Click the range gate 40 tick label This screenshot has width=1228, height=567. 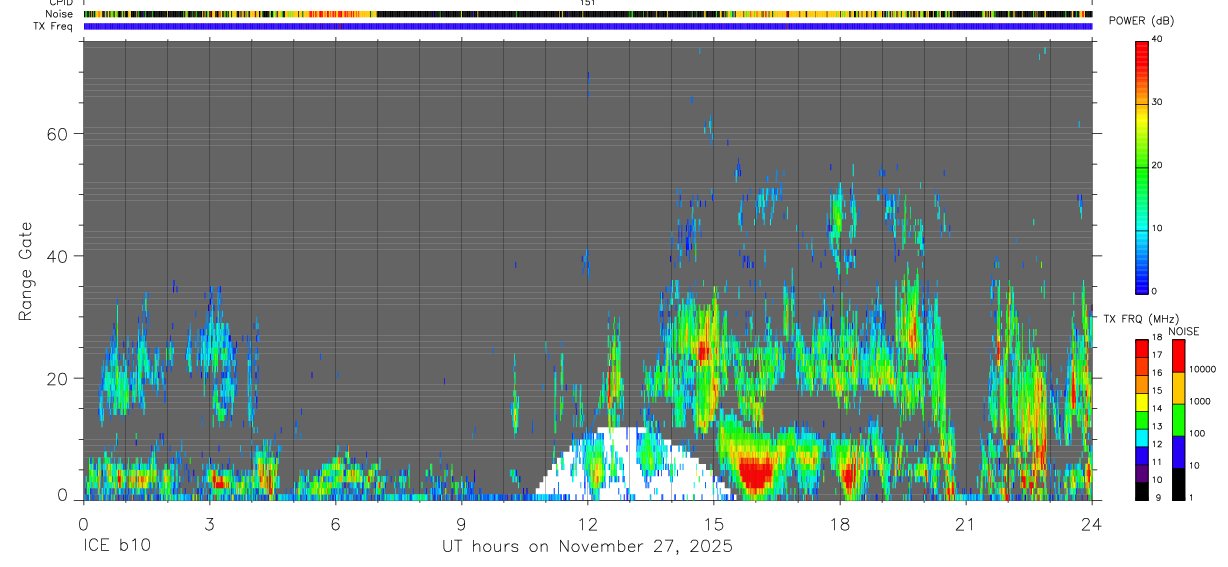tap(57, 256)
